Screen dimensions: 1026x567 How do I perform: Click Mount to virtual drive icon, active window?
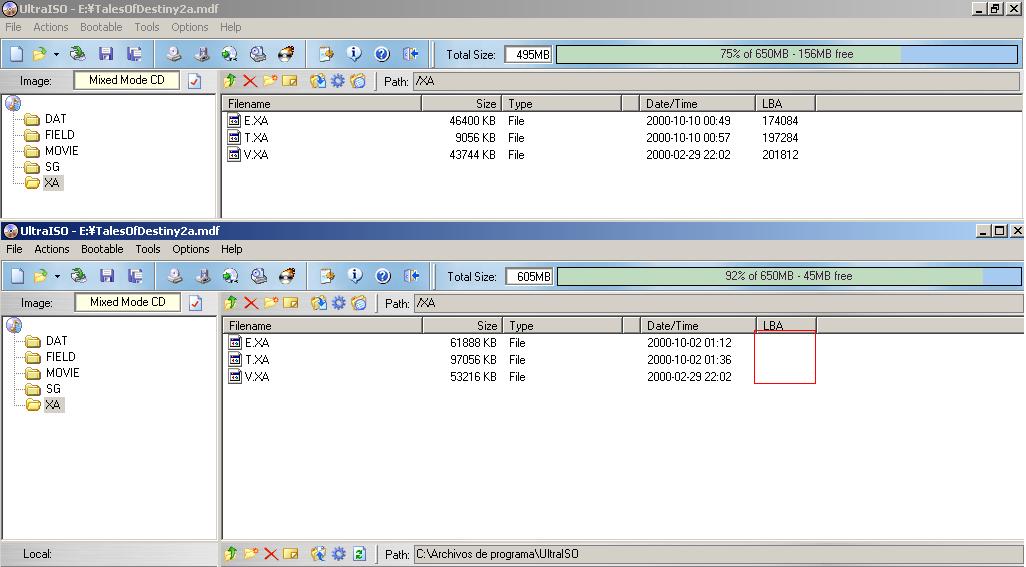[259, 276]
